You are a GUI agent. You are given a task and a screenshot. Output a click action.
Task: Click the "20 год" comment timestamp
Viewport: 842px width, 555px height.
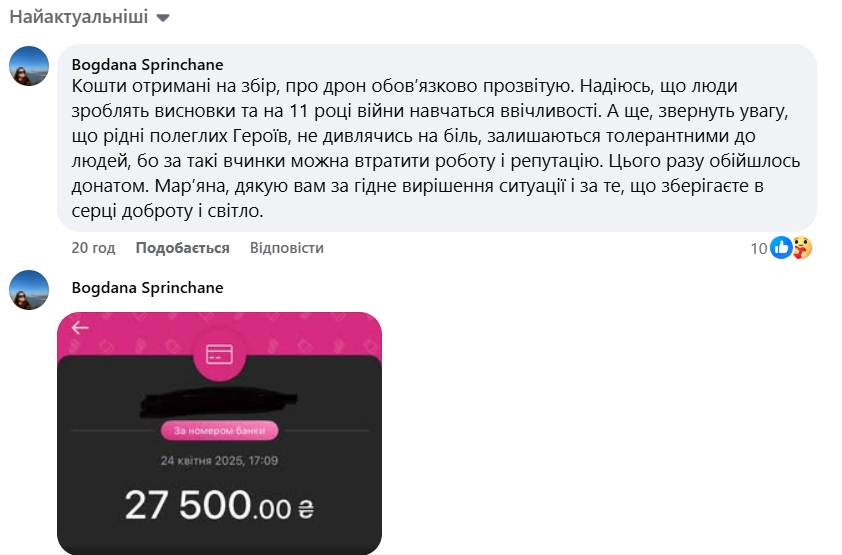[x=93, y=248]
